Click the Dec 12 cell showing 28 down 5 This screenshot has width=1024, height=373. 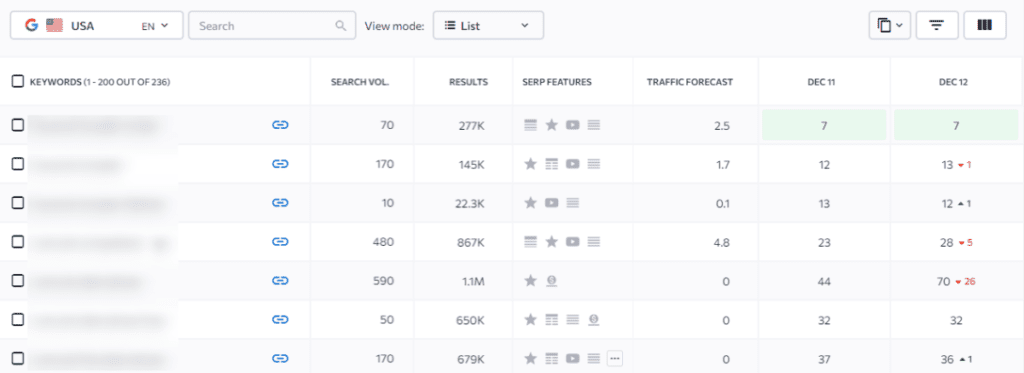957,242
